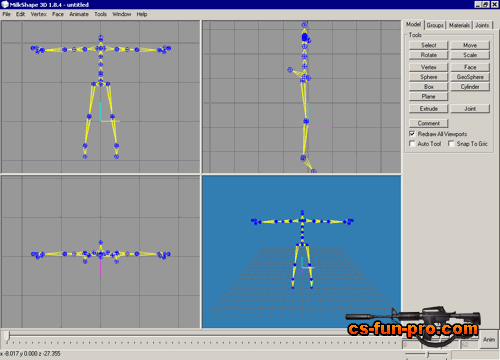The width and height of the screenshot is (500, 360).
Task: Switch to the Joints tab
Action: [x=482, y=25]
